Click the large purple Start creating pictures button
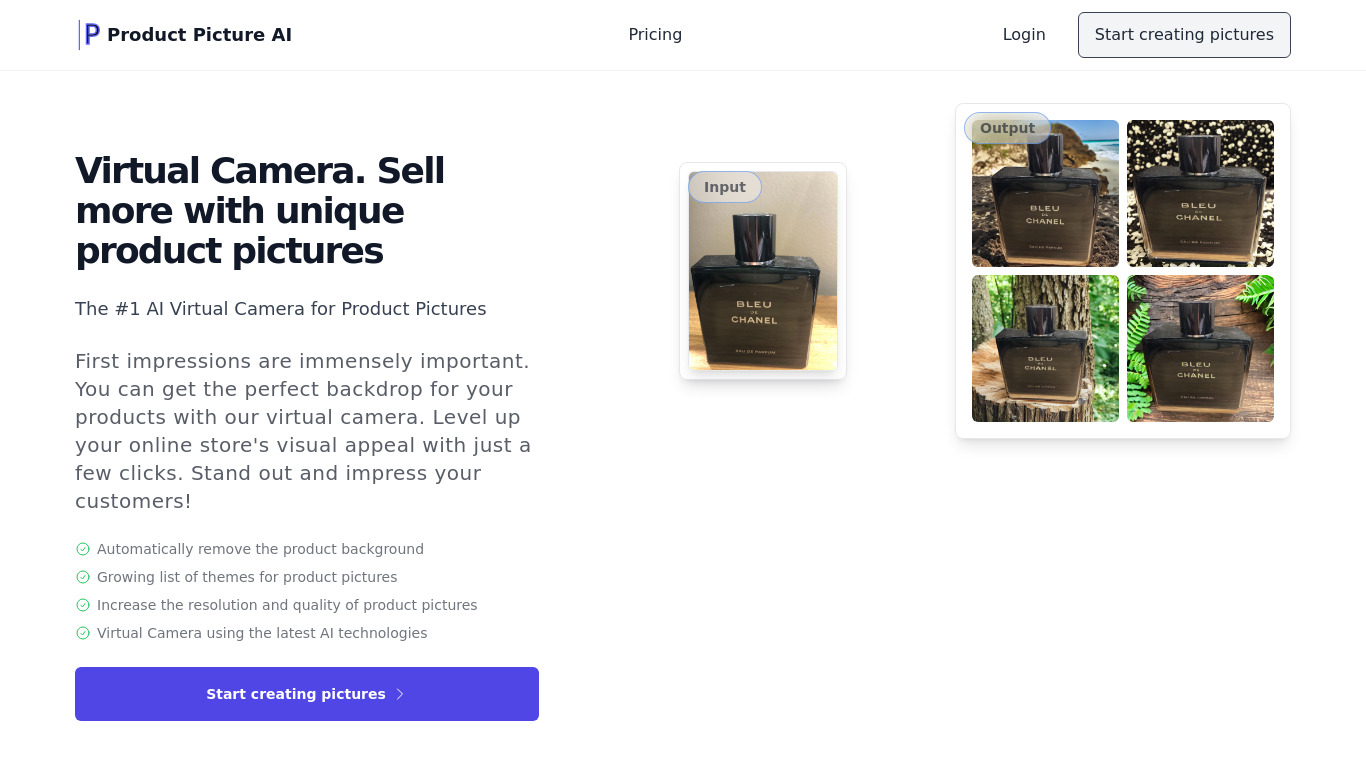 306,694
